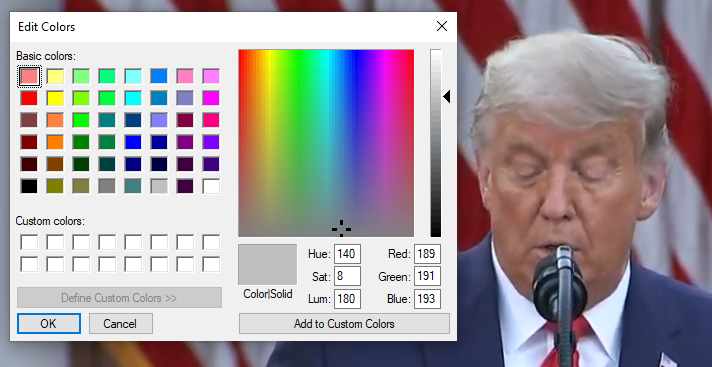Screen dimensions: 712x367
Task: Pick the reddish-brown brick basic color
Action: [29, 120]
